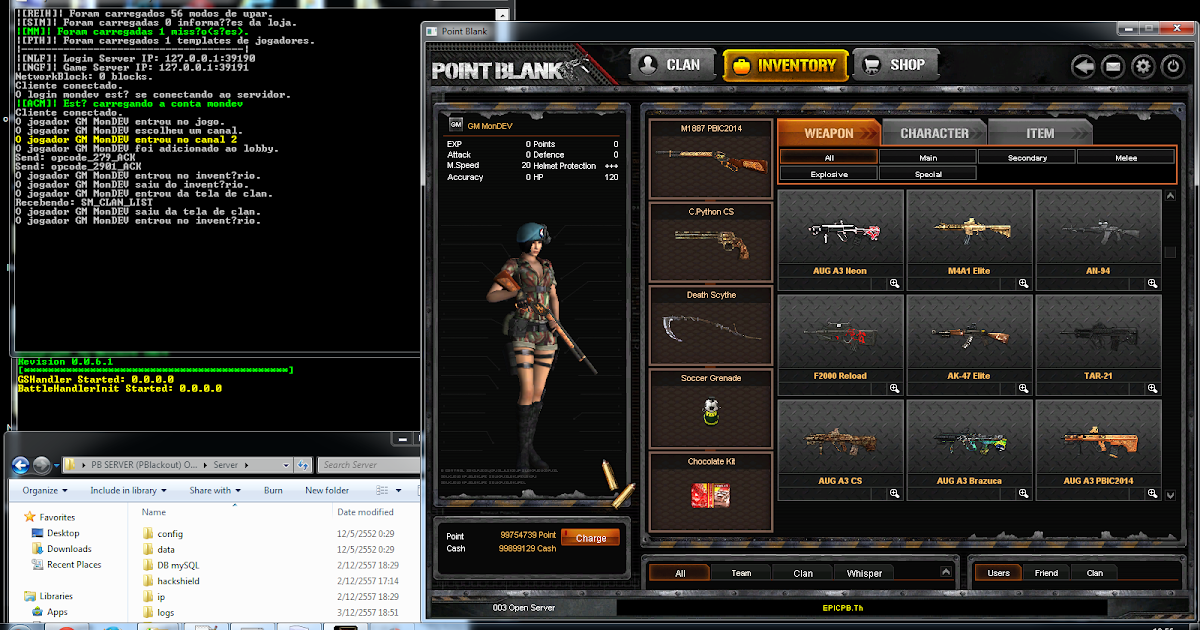The image size is (1200, 630).
Task: Select the equipped M1887 PBIC2014 slot
Action: (711, 158)
